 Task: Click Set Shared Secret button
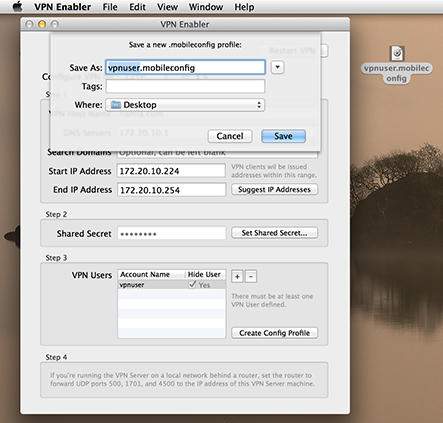(274, 233)
